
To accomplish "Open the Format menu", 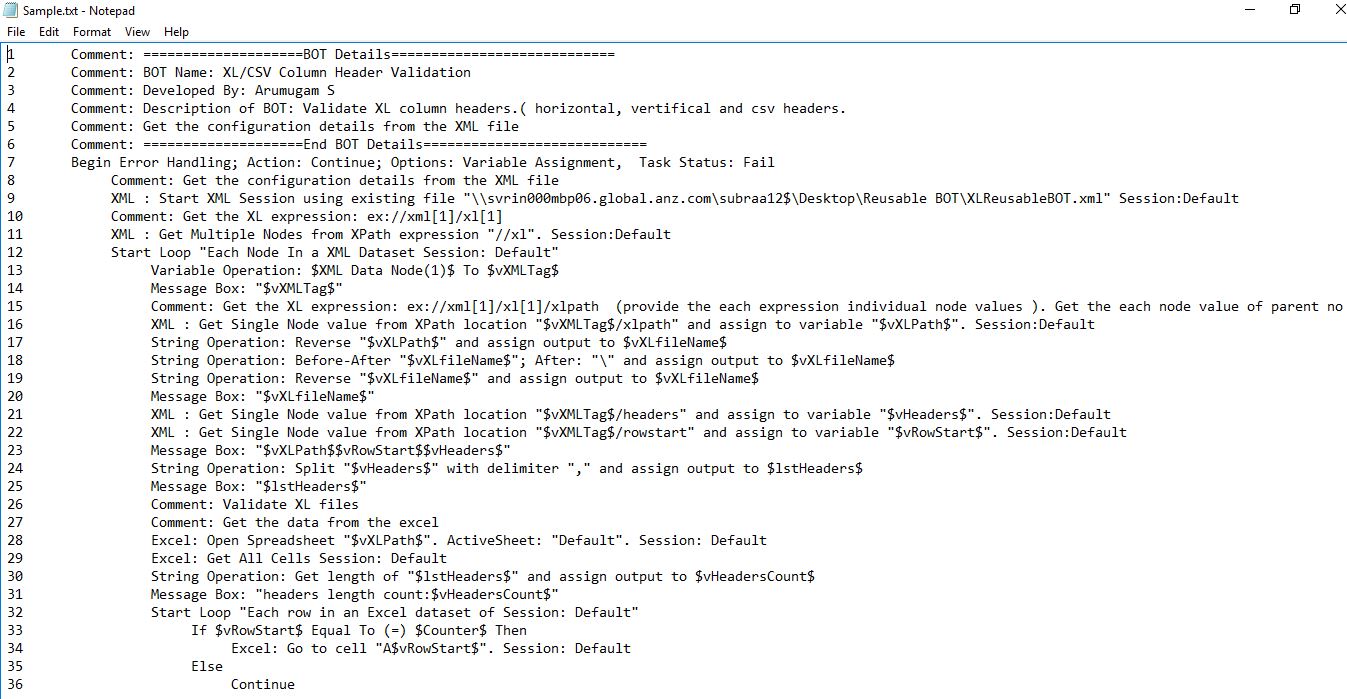I will pyautogui.click(x=92, y=32).
